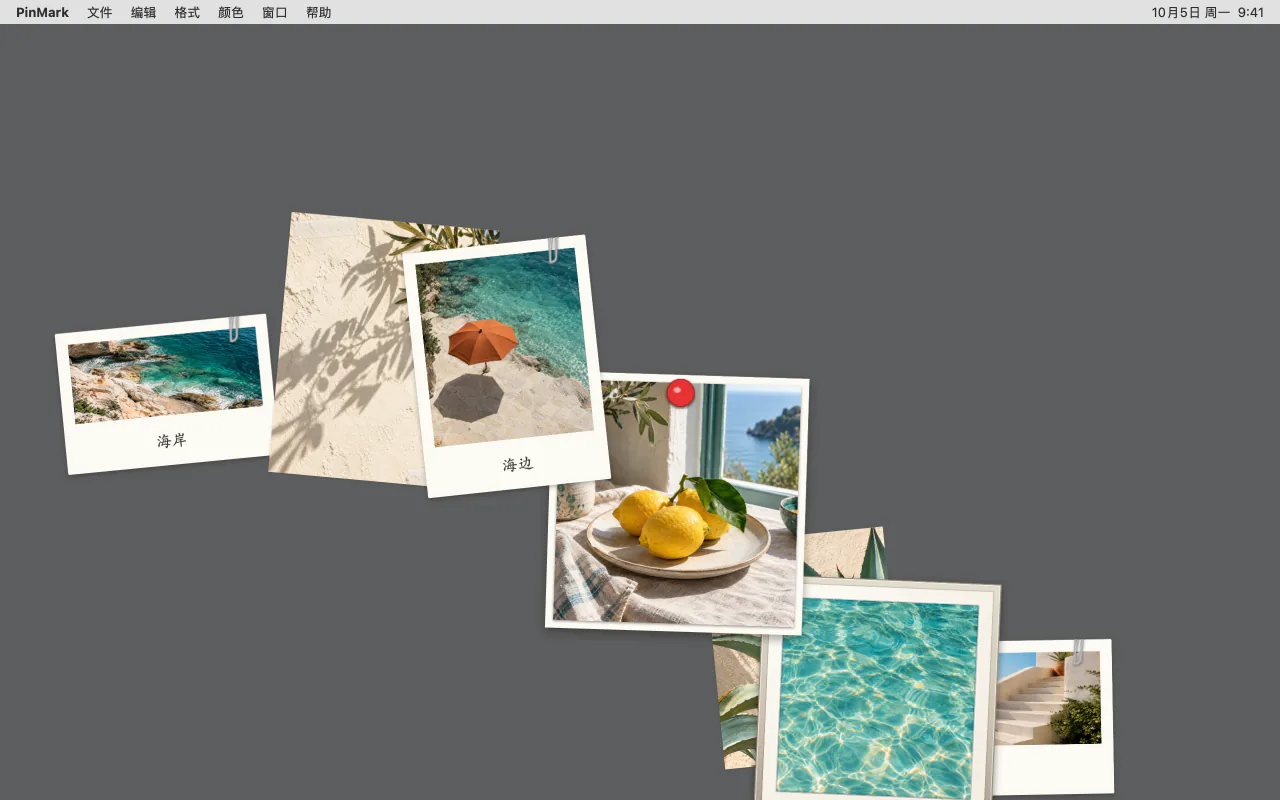Click the PinMark app menu
The image size is (1280, 800).
click(x=42, y=12)
